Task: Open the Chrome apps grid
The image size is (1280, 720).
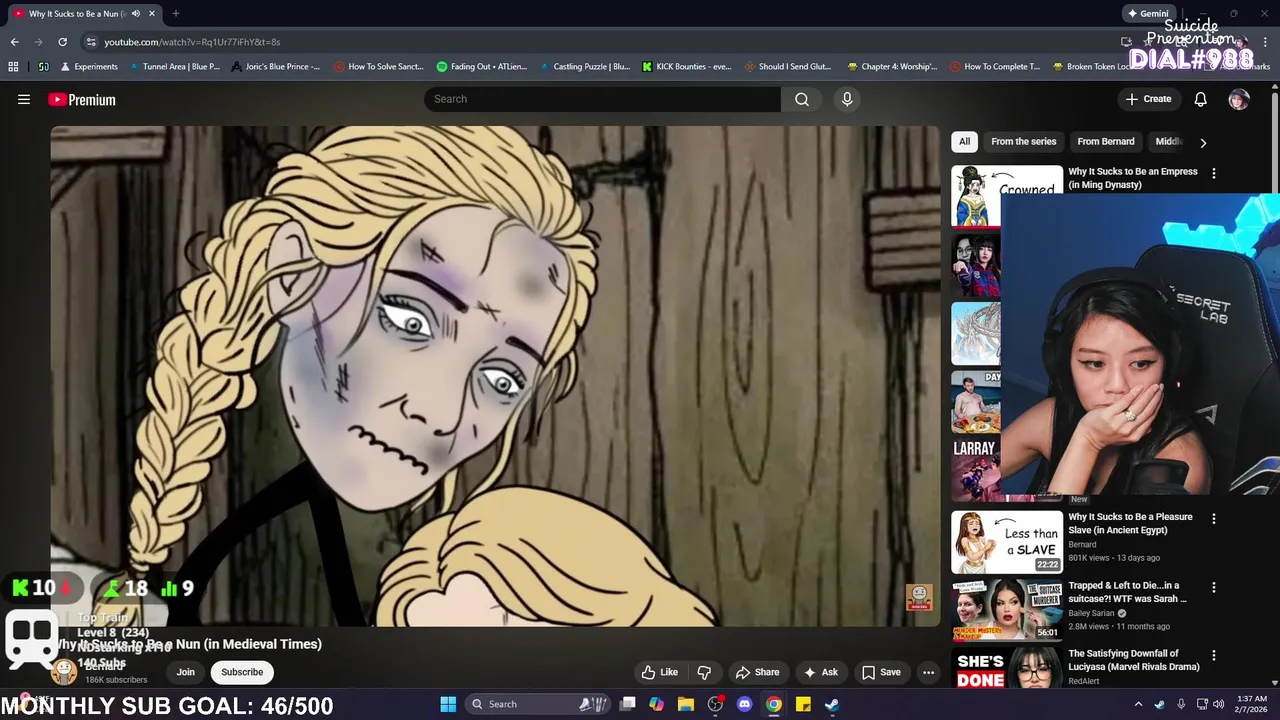Action: coord(13,67)
